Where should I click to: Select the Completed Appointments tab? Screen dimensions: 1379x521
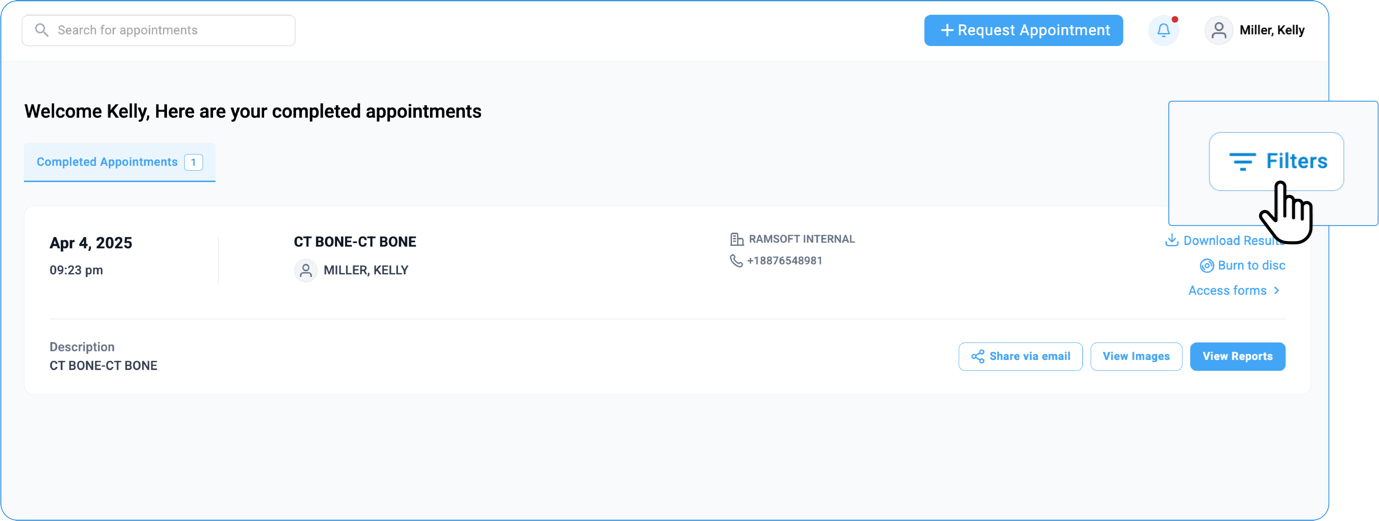[106, 162]
